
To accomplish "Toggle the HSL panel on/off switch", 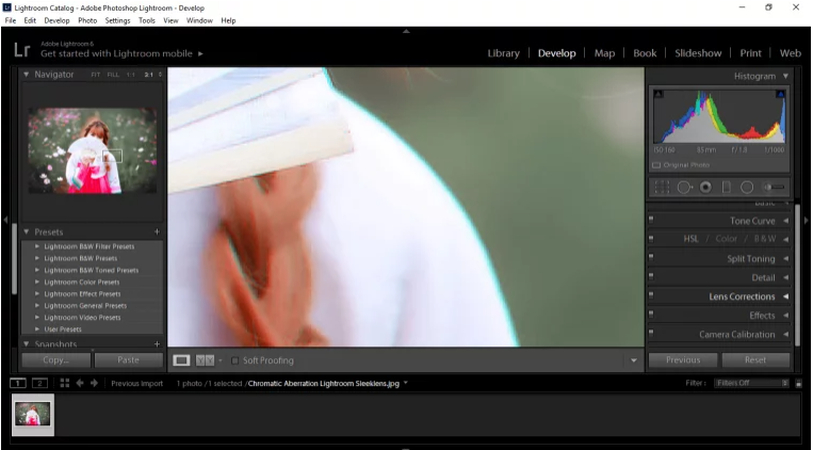I will click(x=651, y=238).
